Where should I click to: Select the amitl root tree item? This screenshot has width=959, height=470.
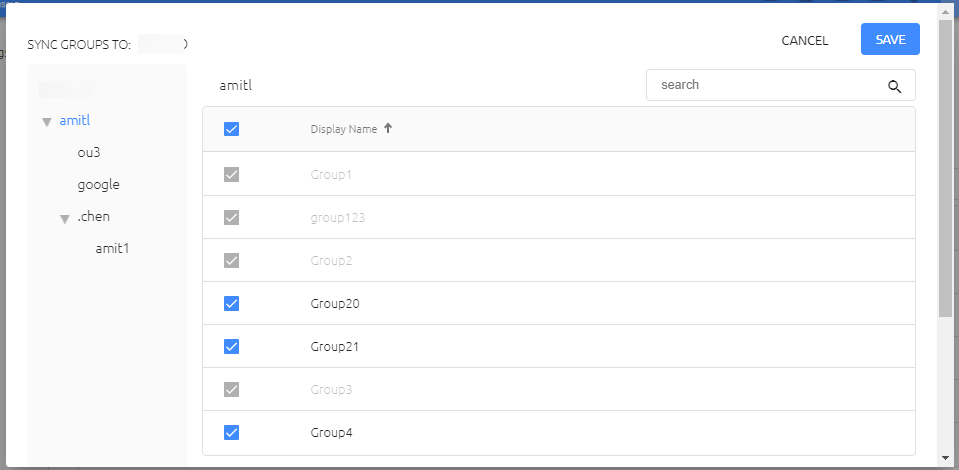click(75, 121)
